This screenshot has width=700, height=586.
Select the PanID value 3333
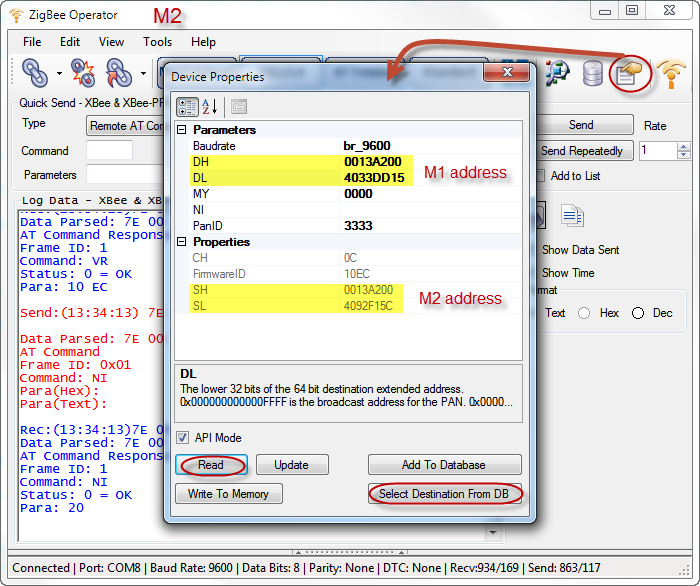pyautogui.click(x=358, y=226)
